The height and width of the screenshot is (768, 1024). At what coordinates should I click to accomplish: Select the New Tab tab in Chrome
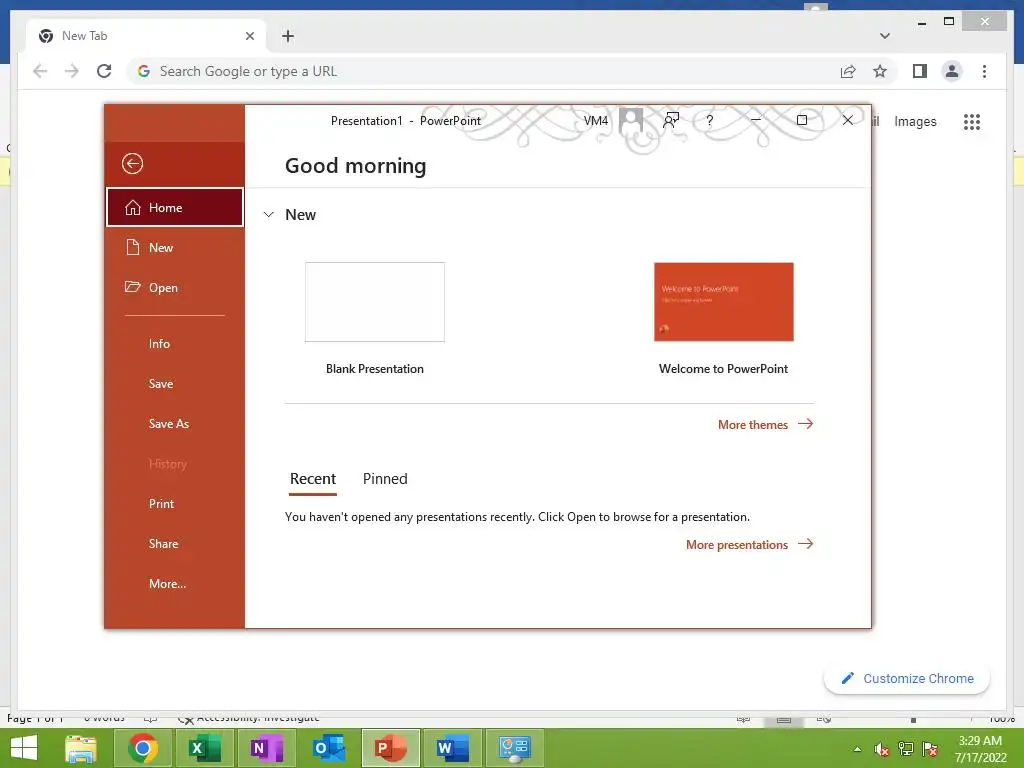146,36
